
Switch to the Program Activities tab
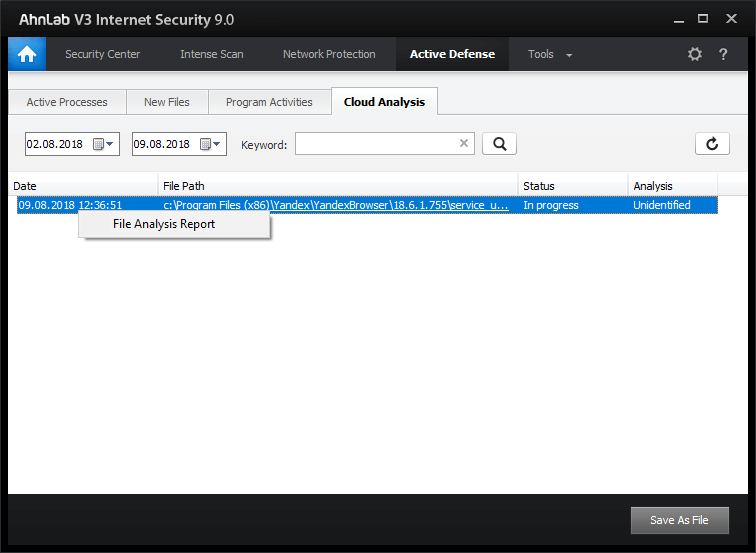pyautogui.click(x=269, y=102)
